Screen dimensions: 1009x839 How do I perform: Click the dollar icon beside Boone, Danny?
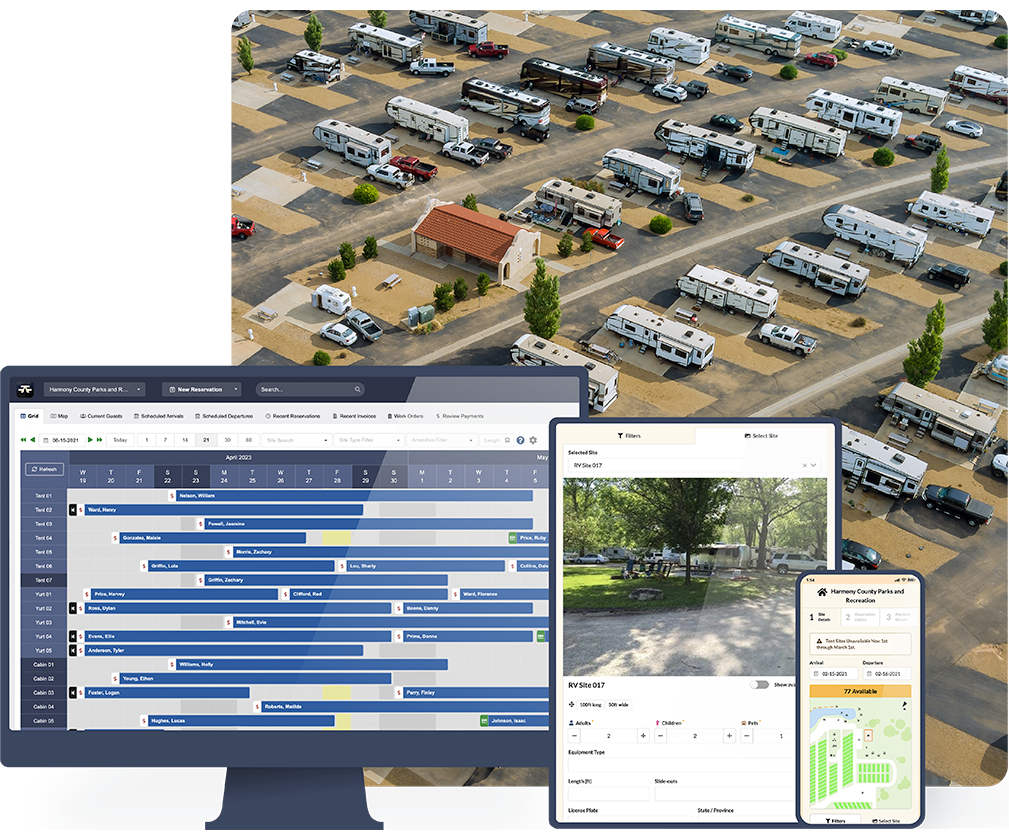tap(399, 608)
